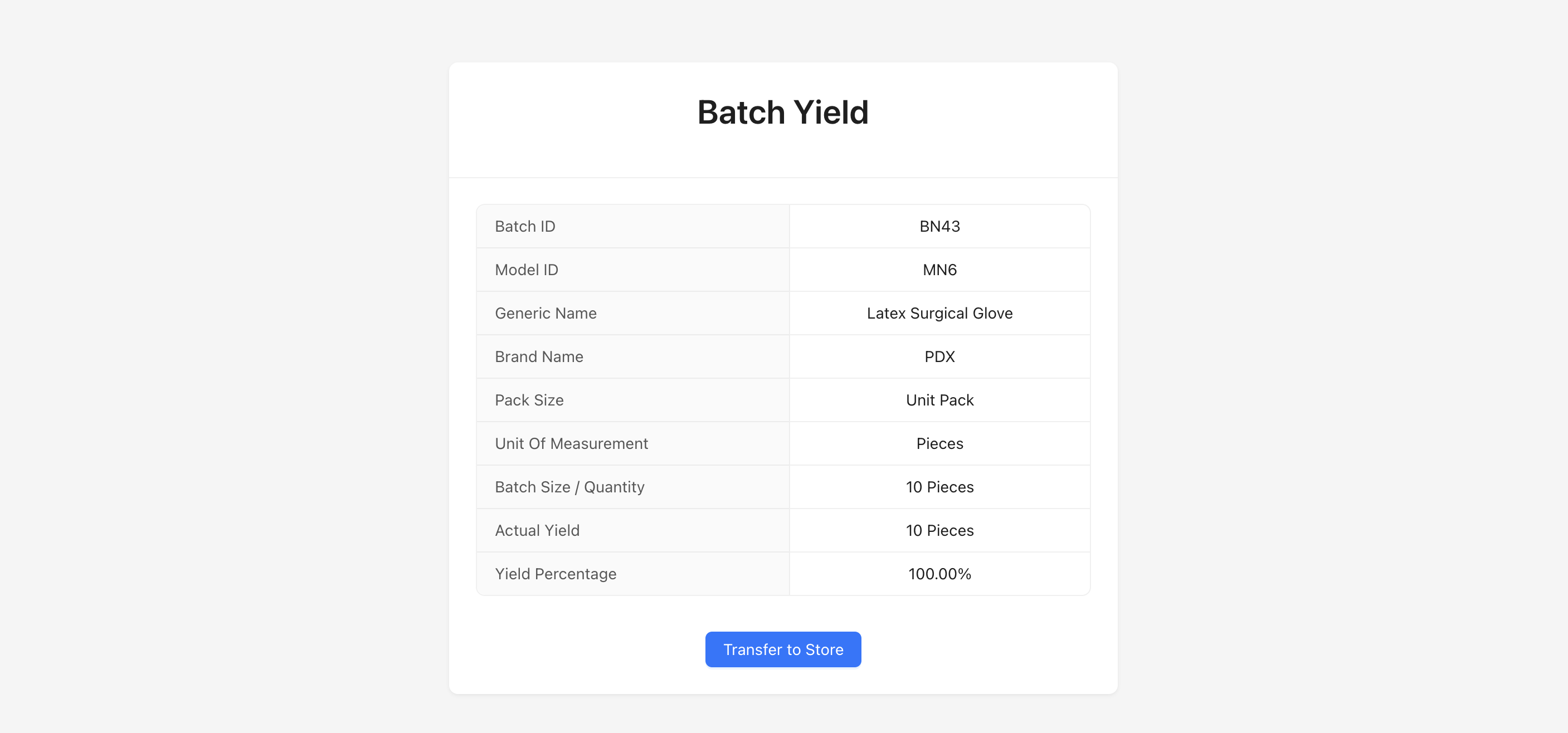Select the Batch Yield page title

(x=783, y=112)
